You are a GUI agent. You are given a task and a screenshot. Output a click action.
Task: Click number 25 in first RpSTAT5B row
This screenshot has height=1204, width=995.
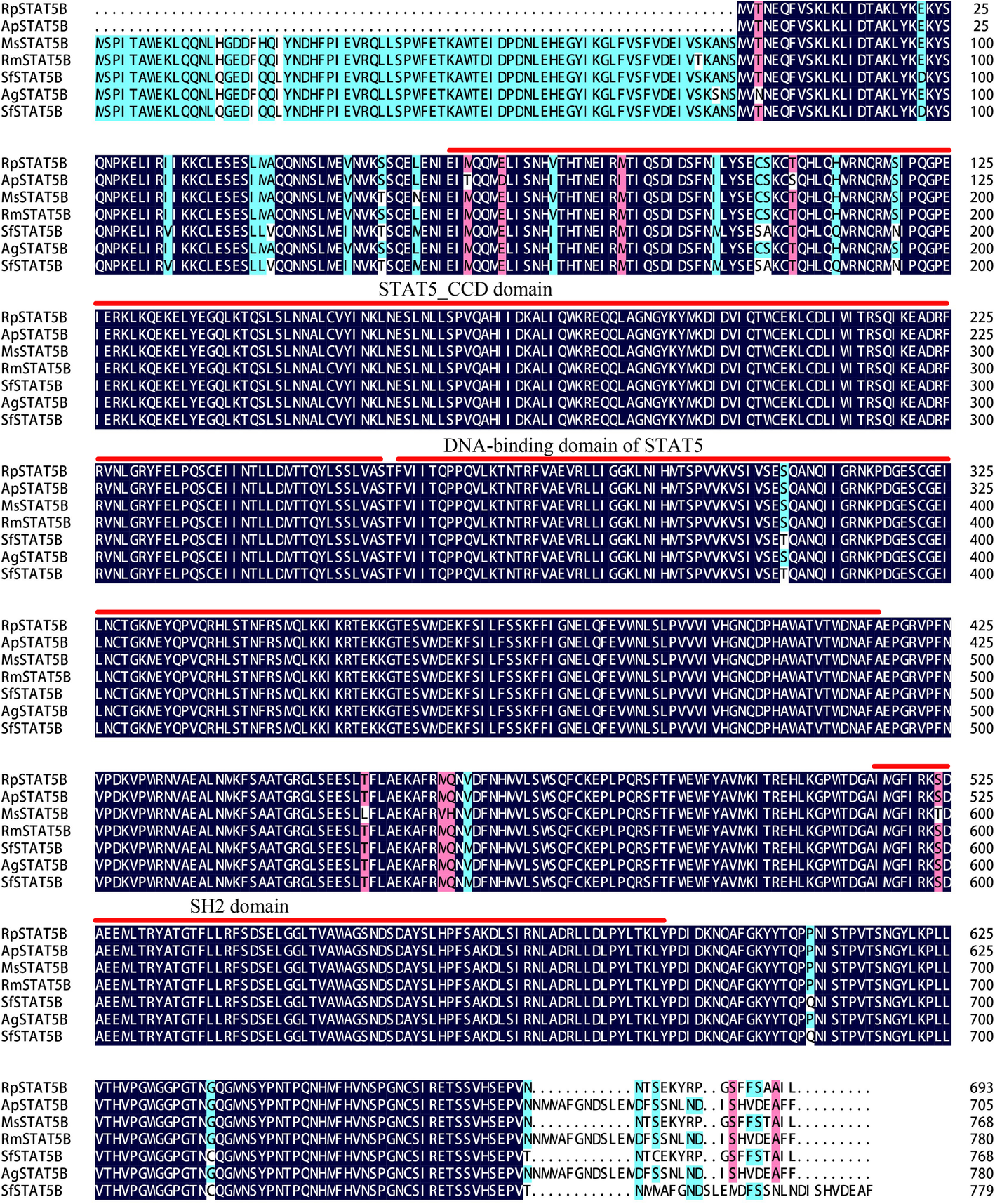(980, 9)
